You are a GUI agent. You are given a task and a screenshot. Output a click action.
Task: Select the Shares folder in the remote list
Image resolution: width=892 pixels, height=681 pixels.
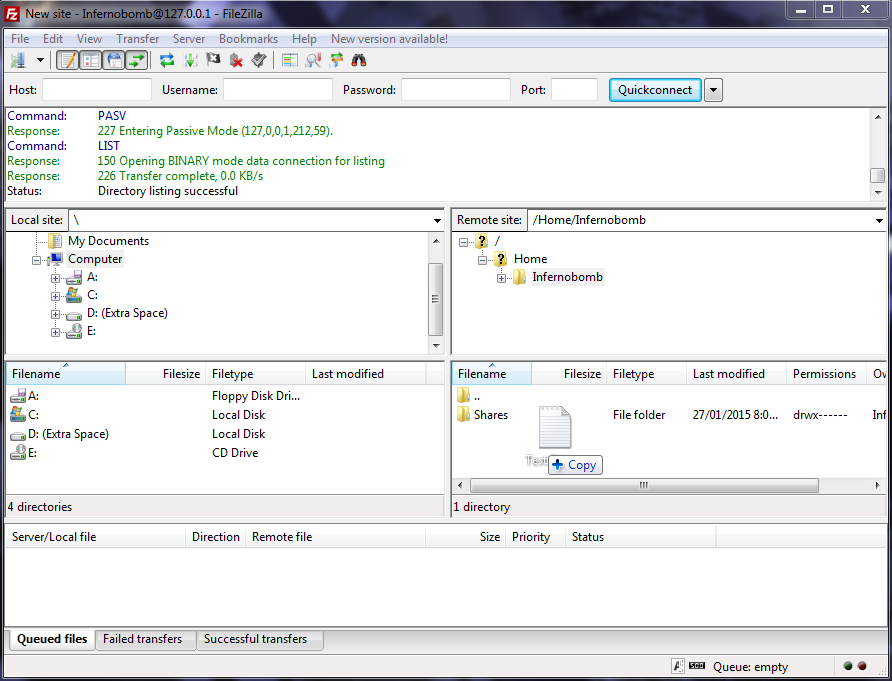669,415
